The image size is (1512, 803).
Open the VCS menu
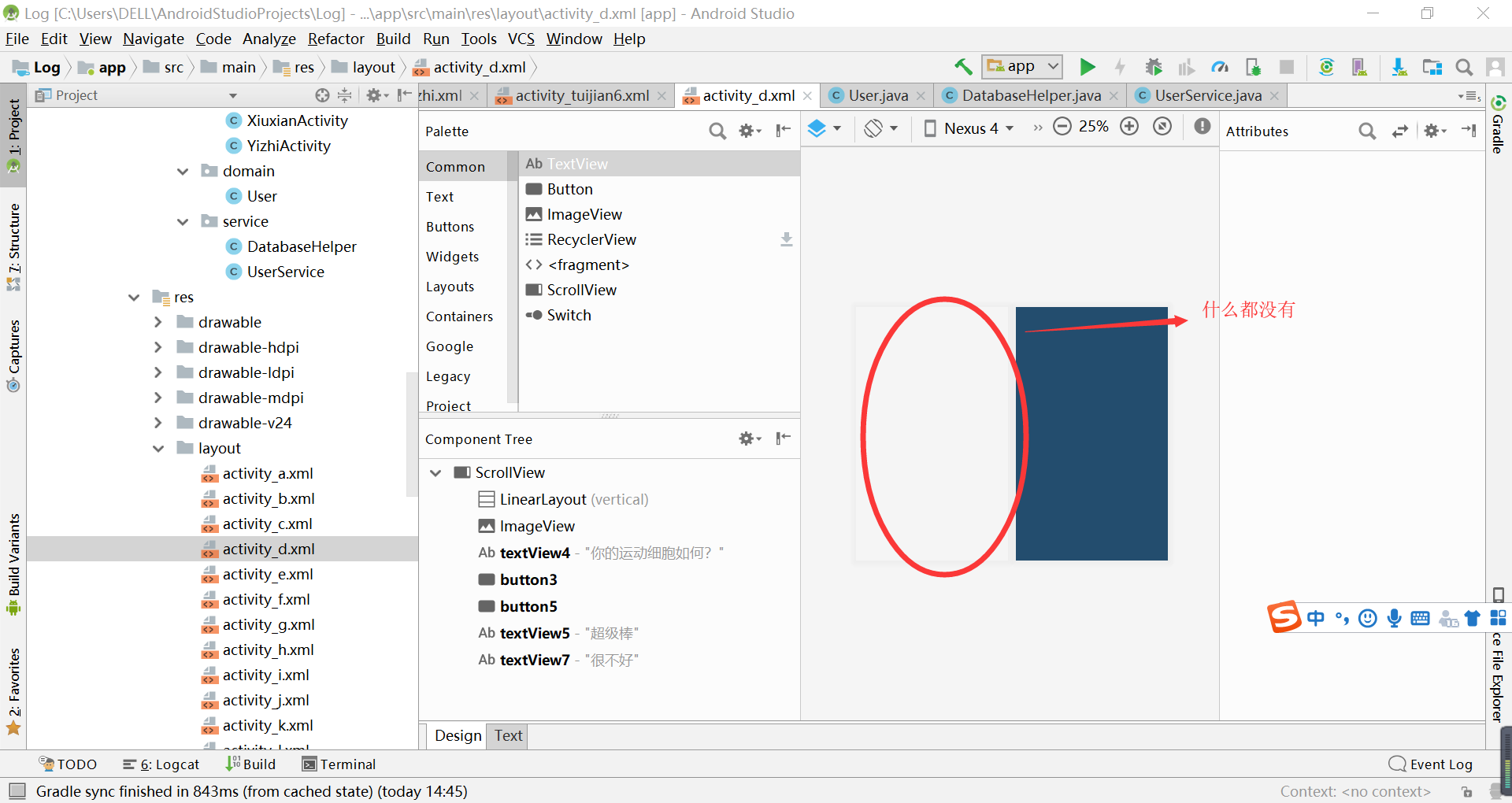[521, 39]
